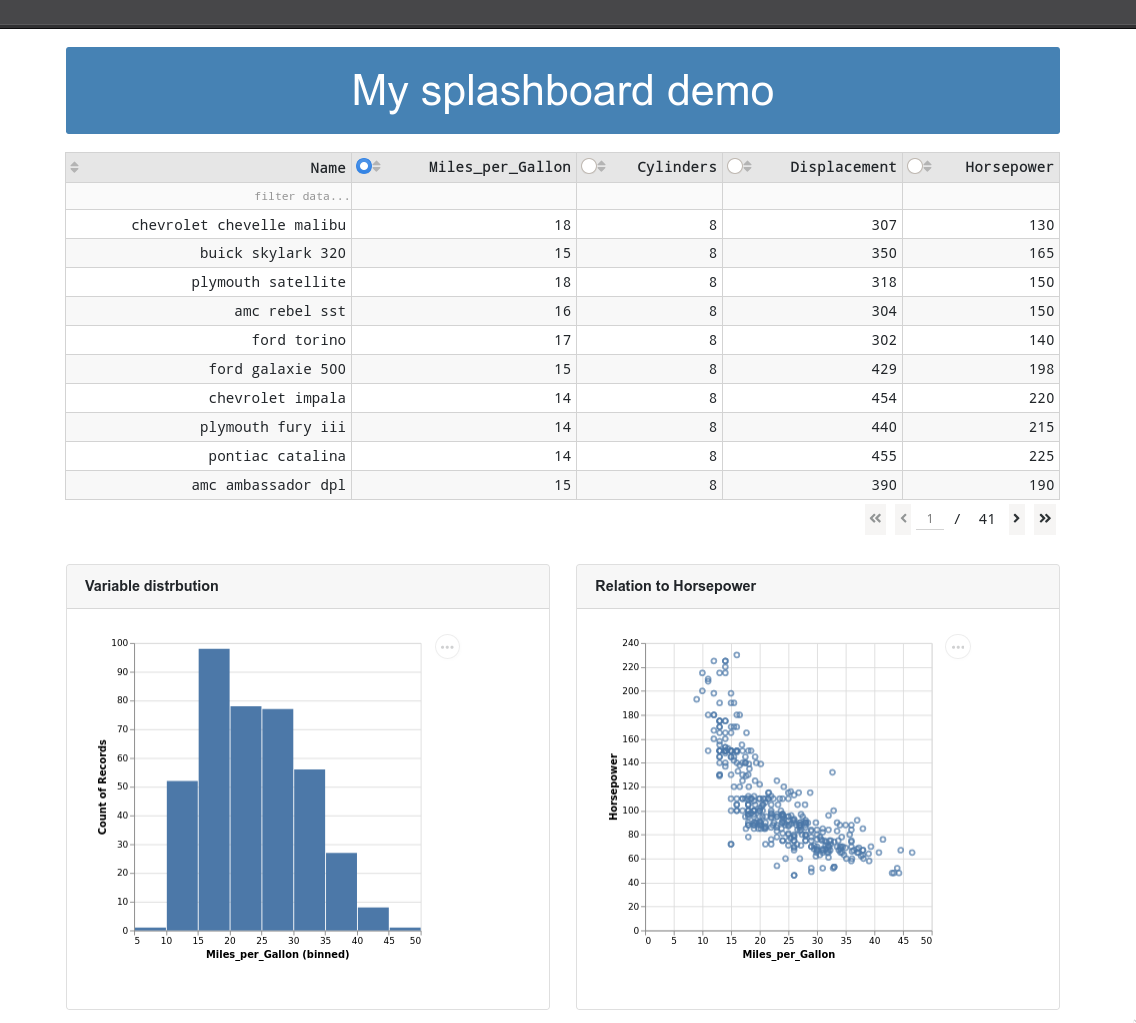Viewport: 1136px width, 1023px height.
Task: Click the current page number field
Action: [x=930, y=519]
